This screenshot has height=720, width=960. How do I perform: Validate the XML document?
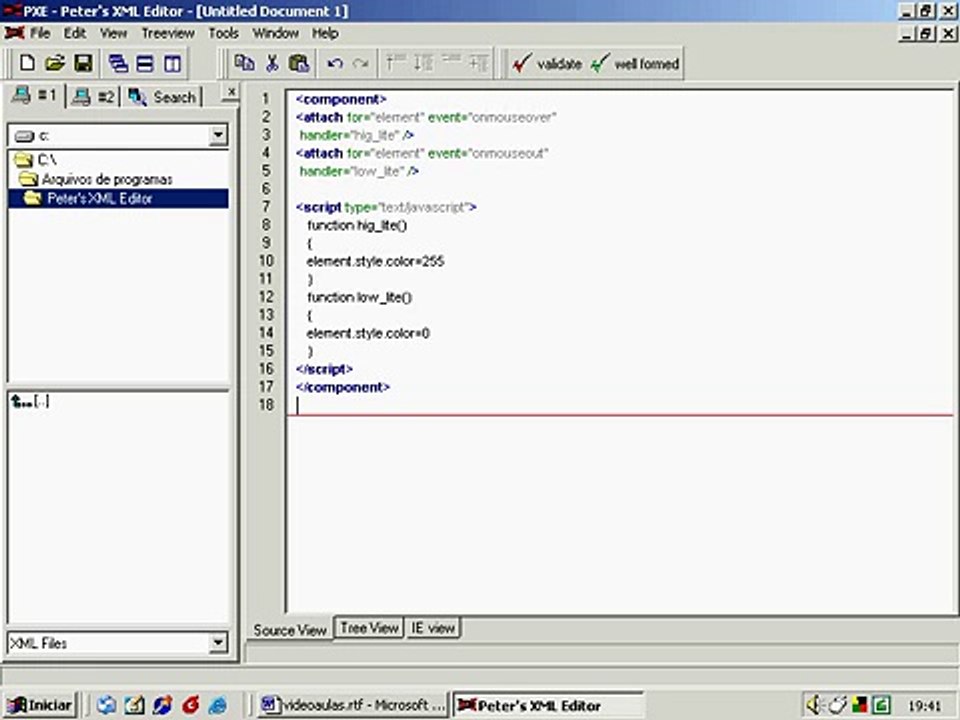coord(547,63)
